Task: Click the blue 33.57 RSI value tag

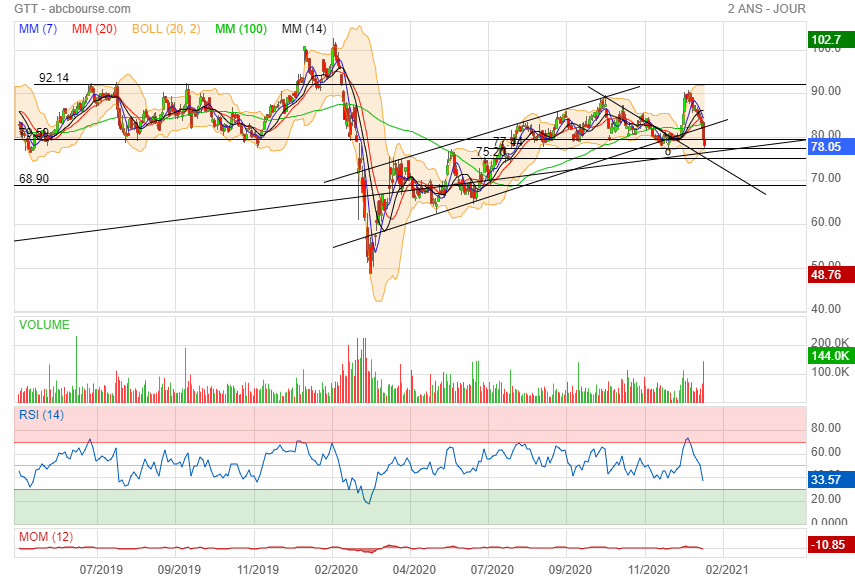Action: coord(831,480)
